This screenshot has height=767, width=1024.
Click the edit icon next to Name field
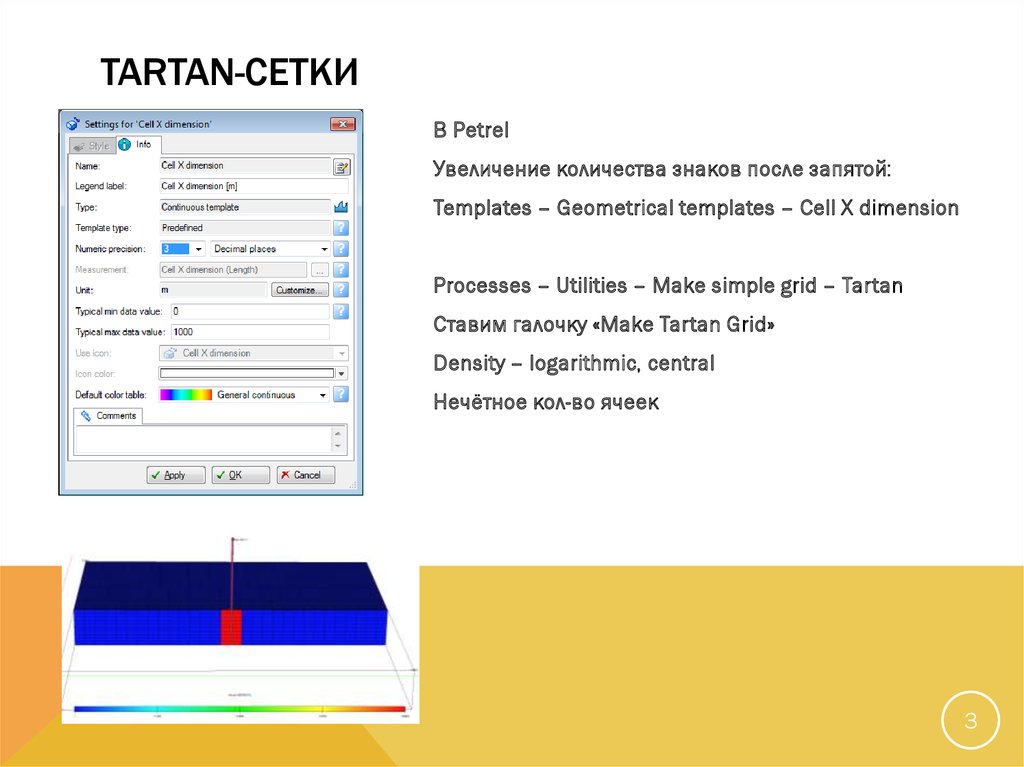coord(344,166)
